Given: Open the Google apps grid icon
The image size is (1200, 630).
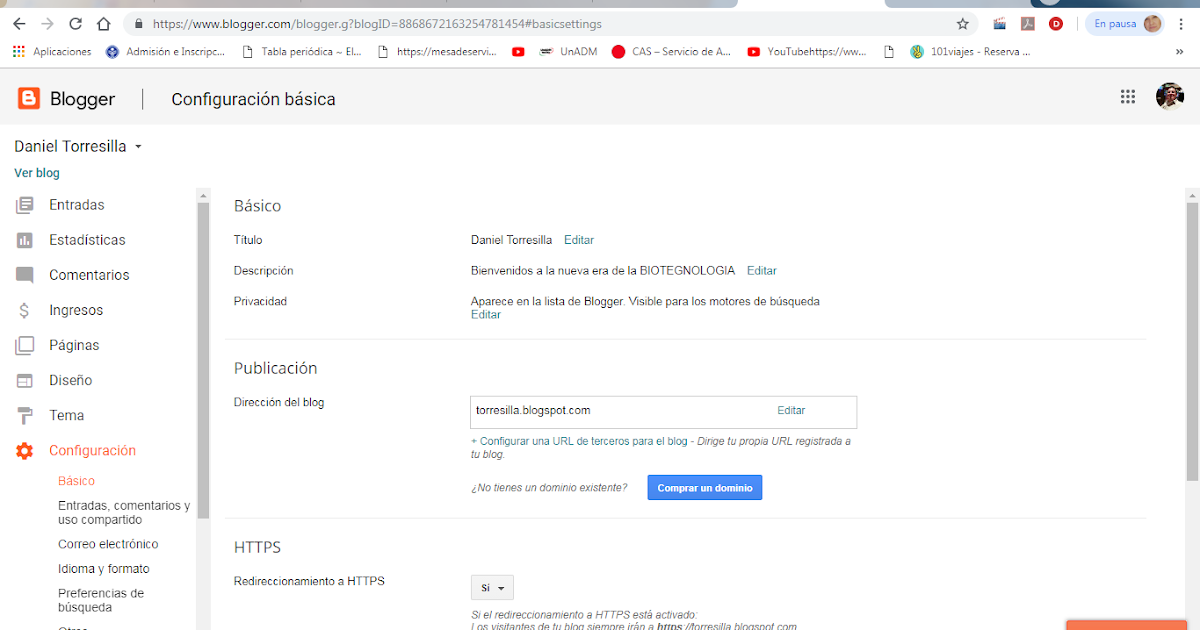Looking at the screenshot, I should click(x=1128, y=96).
